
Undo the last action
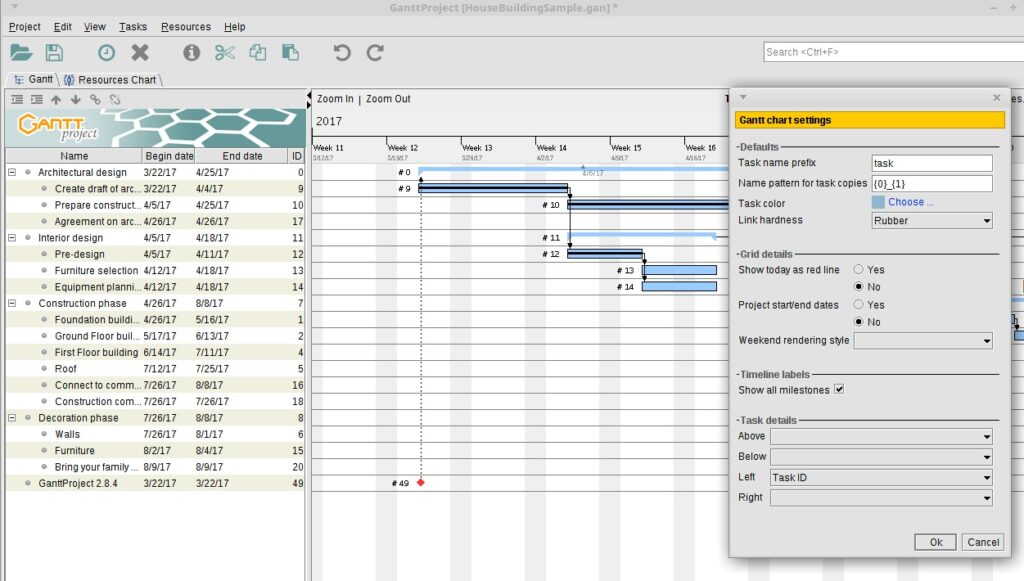[342, 52]
